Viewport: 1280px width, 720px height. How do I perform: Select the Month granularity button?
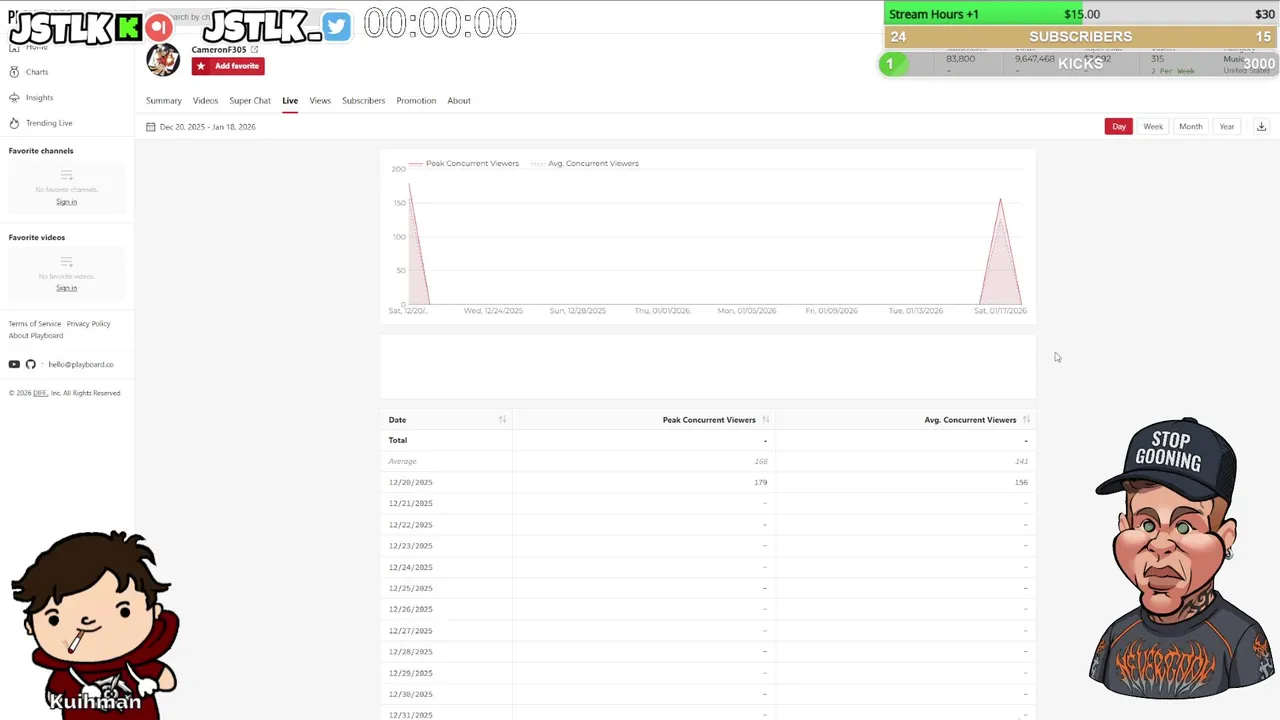1190,126
